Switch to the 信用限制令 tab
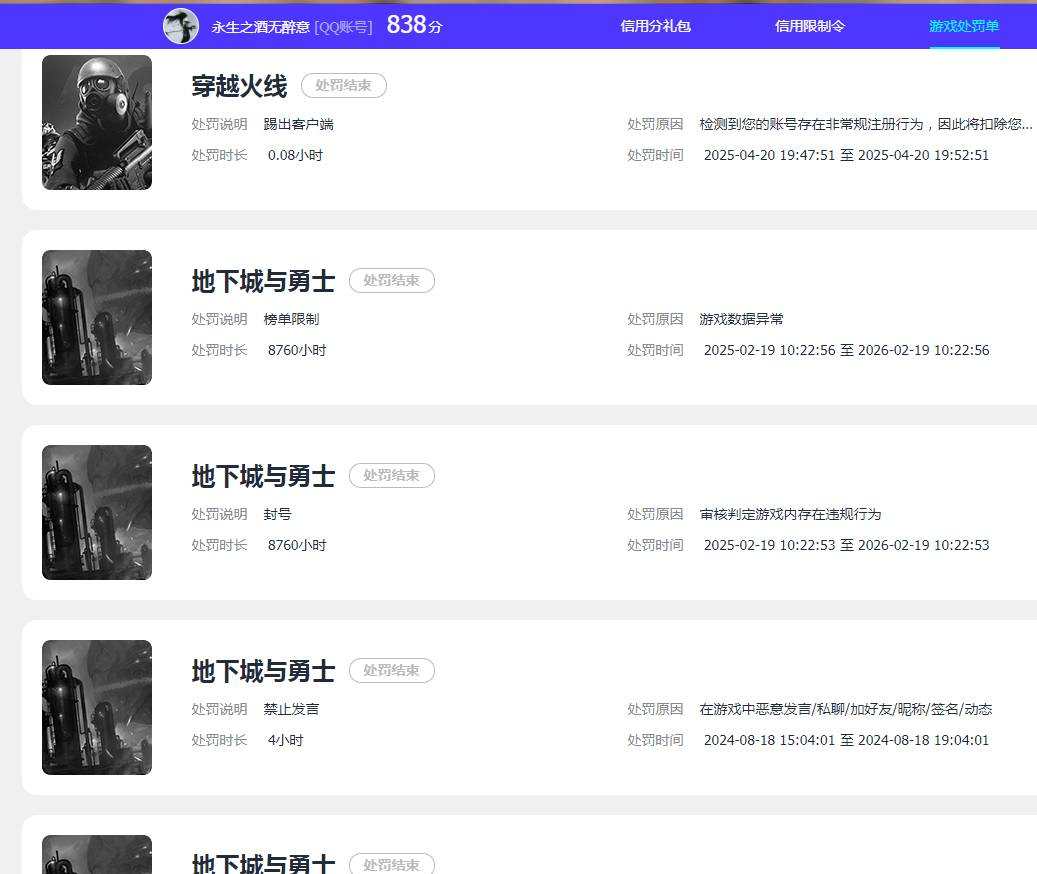This screenshot has height=874, width=1037. coord(809,26)
